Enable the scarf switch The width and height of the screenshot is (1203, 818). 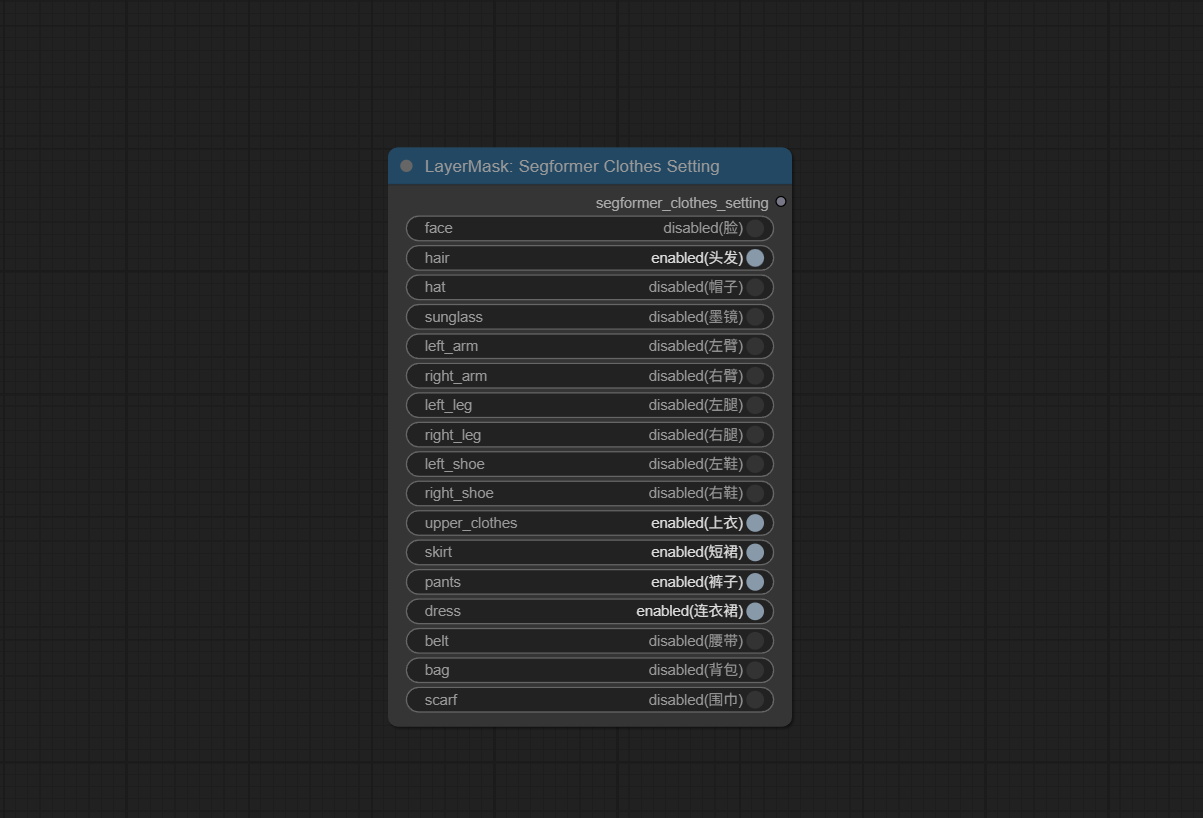[x=755, y=700]
